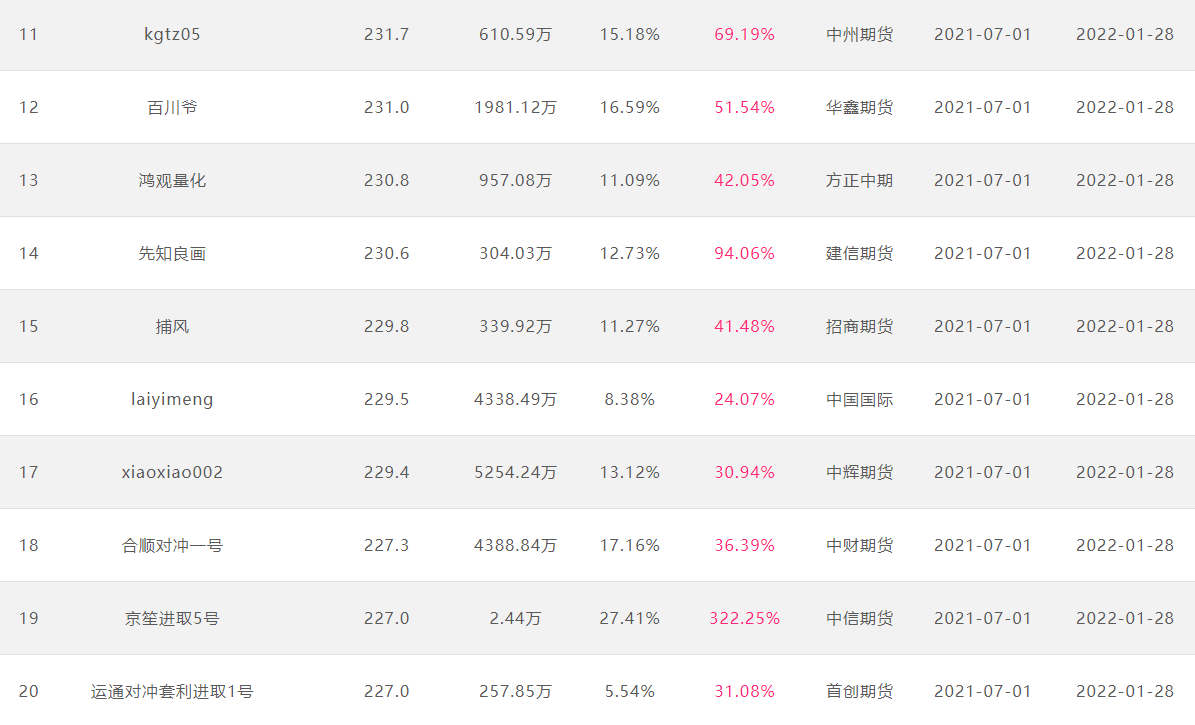Select the 322.25% return value

745,618
